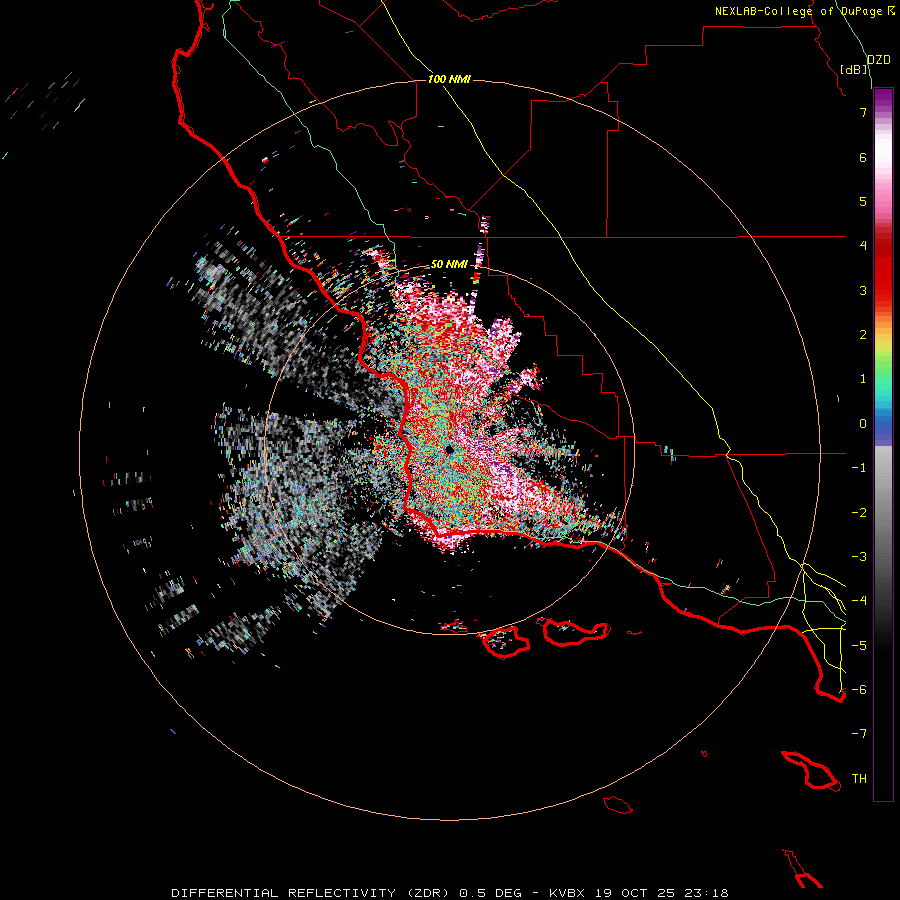Click the color bar at the 0 dB blue level
Viewport: 900px width, 900px height.
[x=883, y=424]
